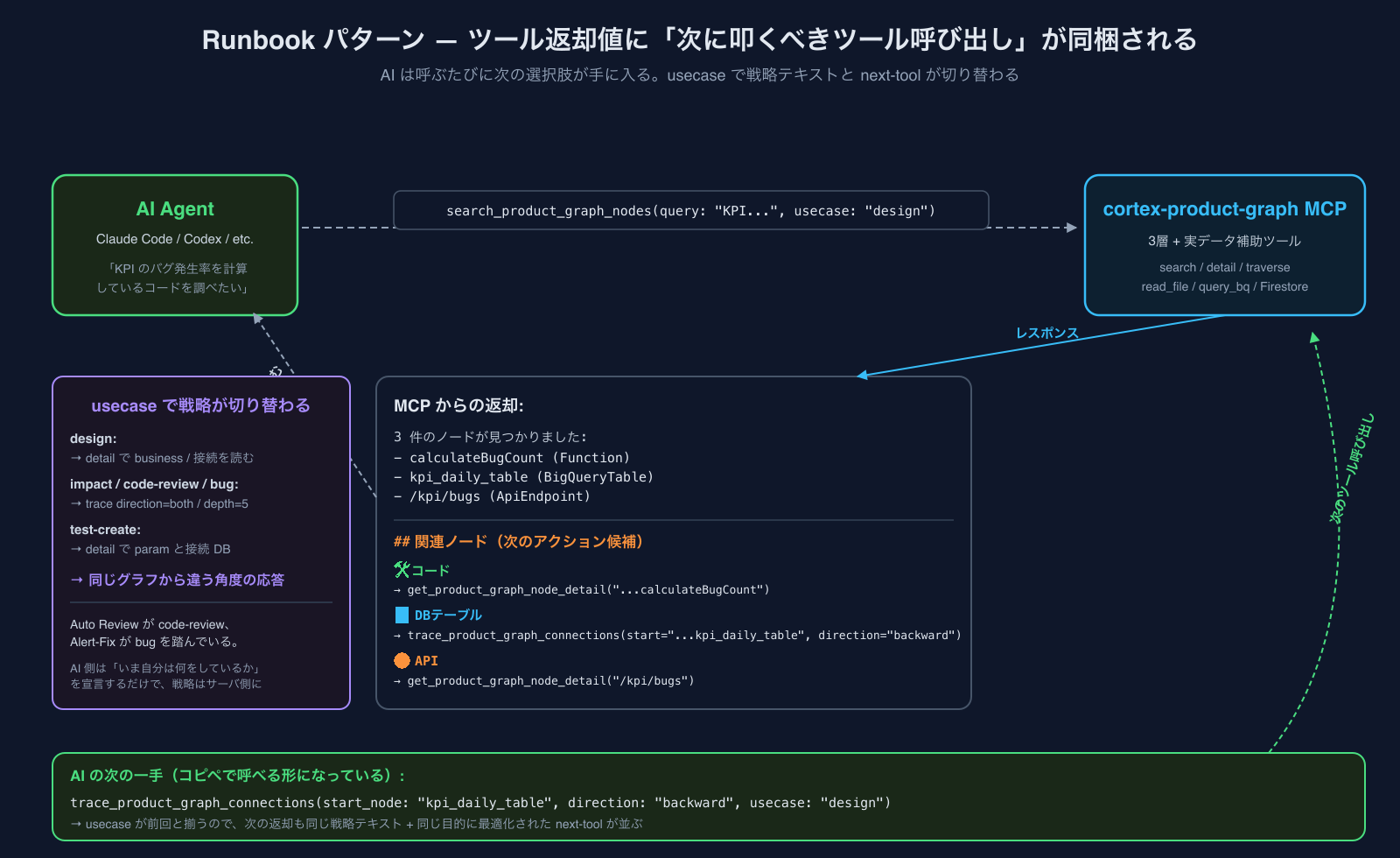Image resolution: width=1400 pixels, height=858 pixels.
Task: Click the trace_product_graph_connections(start_node: ...) command
Action: [x=480, y=803]
